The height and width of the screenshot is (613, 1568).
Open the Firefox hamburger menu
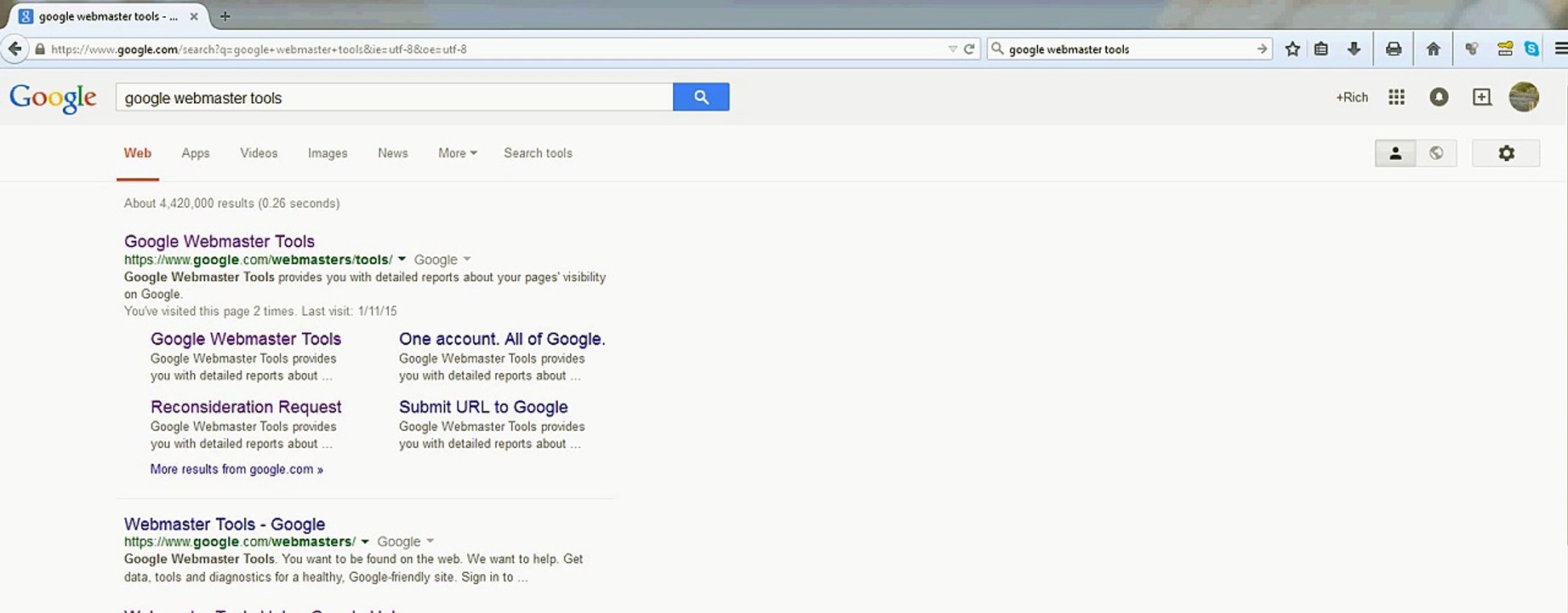click(x=1560, y=49)
